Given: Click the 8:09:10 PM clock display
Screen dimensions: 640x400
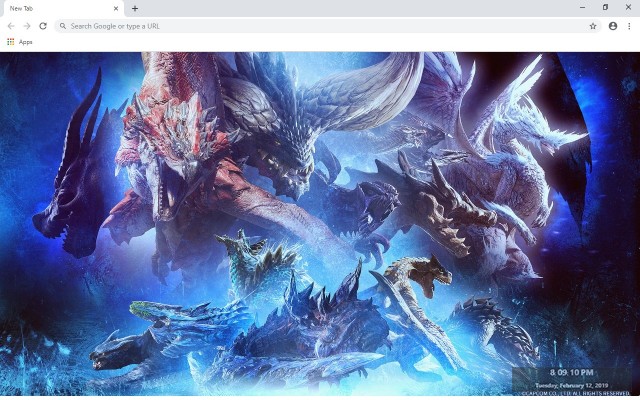Looking at the screenshot, I should (571, 373).
